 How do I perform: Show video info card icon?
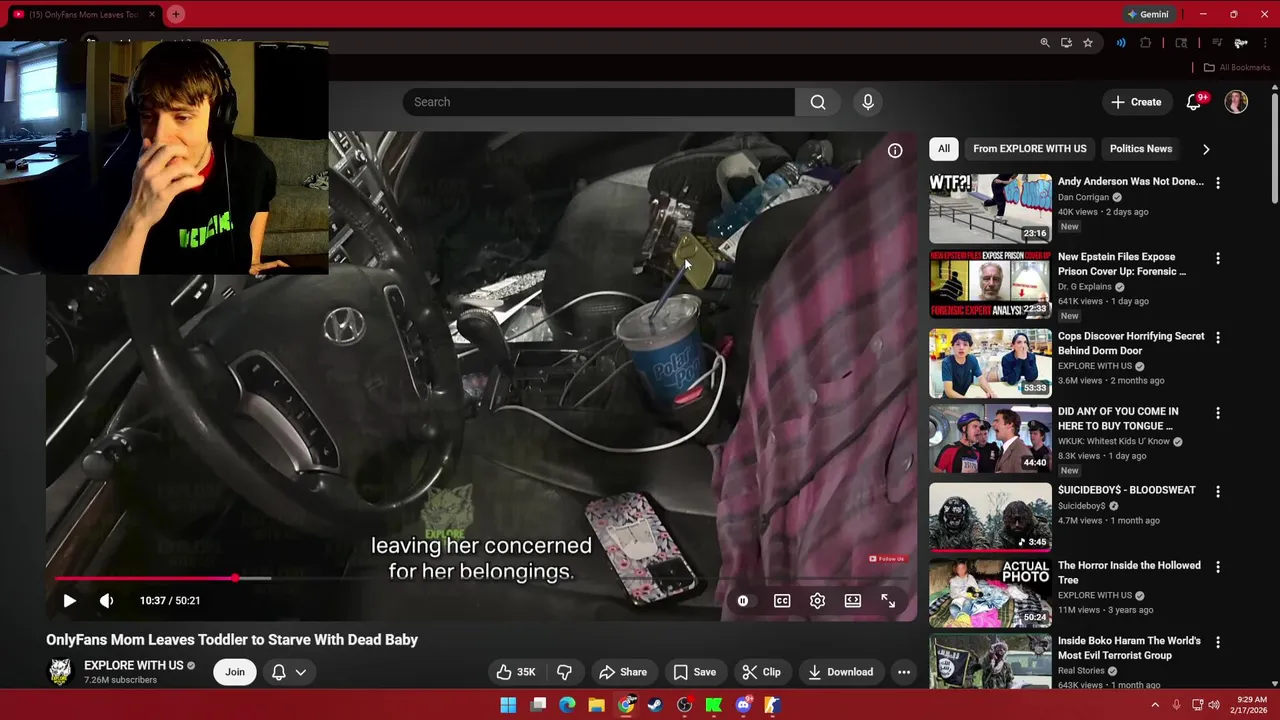point(895,151)
